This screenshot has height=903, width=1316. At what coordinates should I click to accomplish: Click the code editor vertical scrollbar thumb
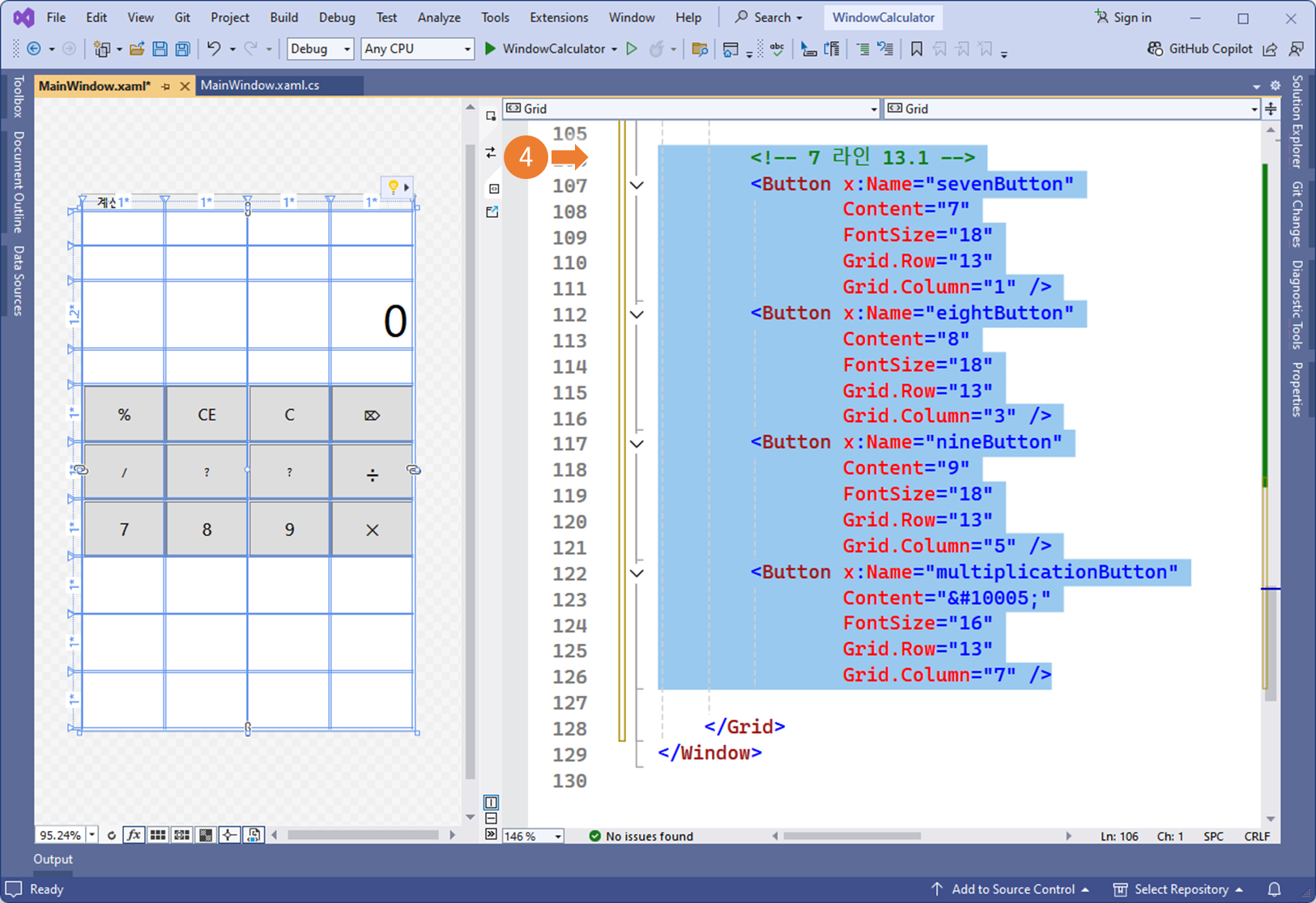point(1270,645)
